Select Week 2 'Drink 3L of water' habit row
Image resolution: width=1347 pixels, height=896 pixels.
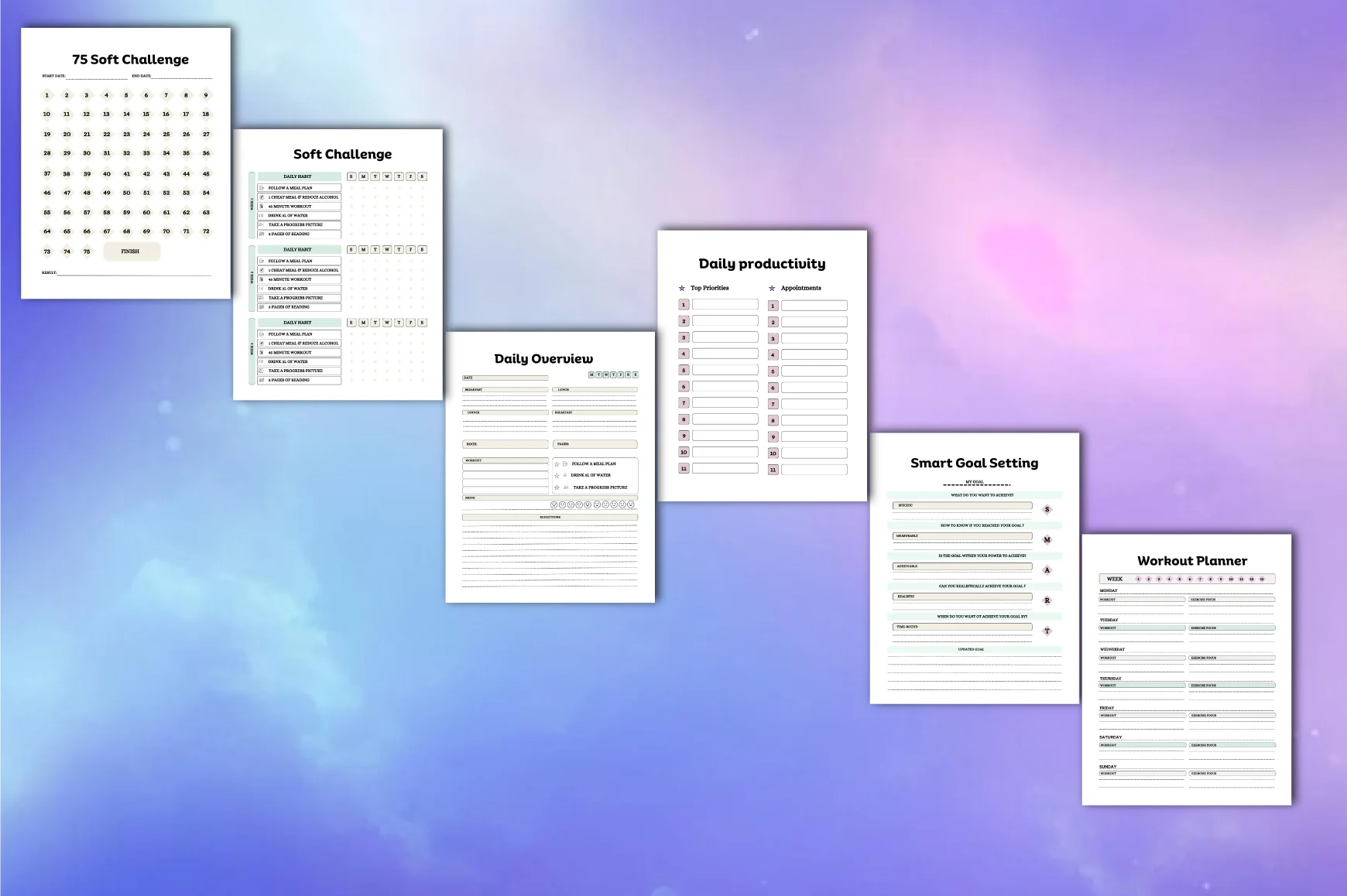pyautogui.click(x=299, y=289)
